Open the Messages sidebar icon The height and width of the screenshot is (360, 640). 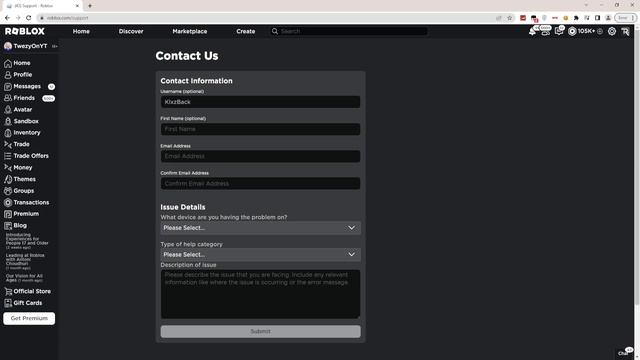[x=8, y=87]
